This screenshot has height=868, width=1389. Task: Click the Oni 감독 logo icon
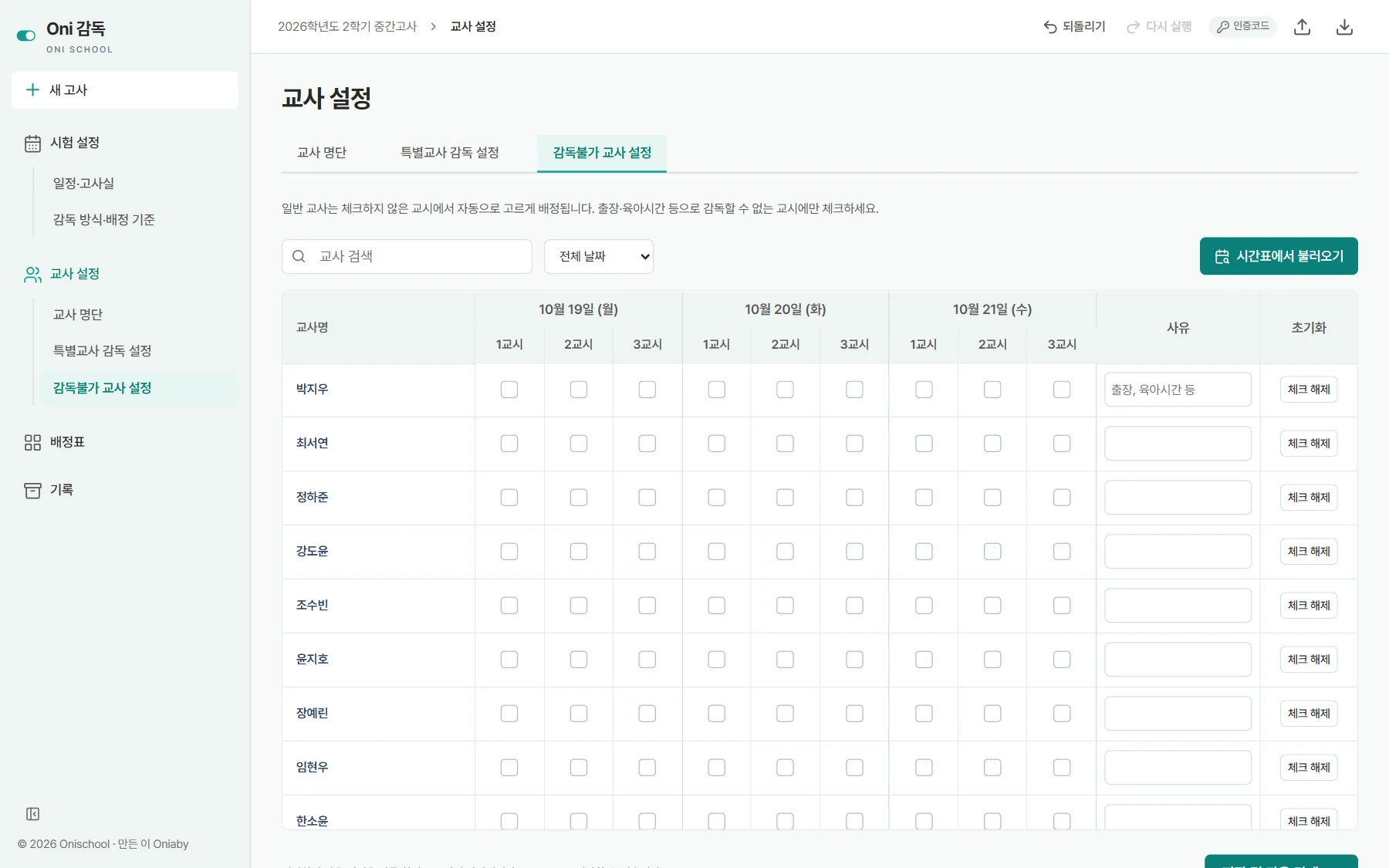[x=26, y=35]
